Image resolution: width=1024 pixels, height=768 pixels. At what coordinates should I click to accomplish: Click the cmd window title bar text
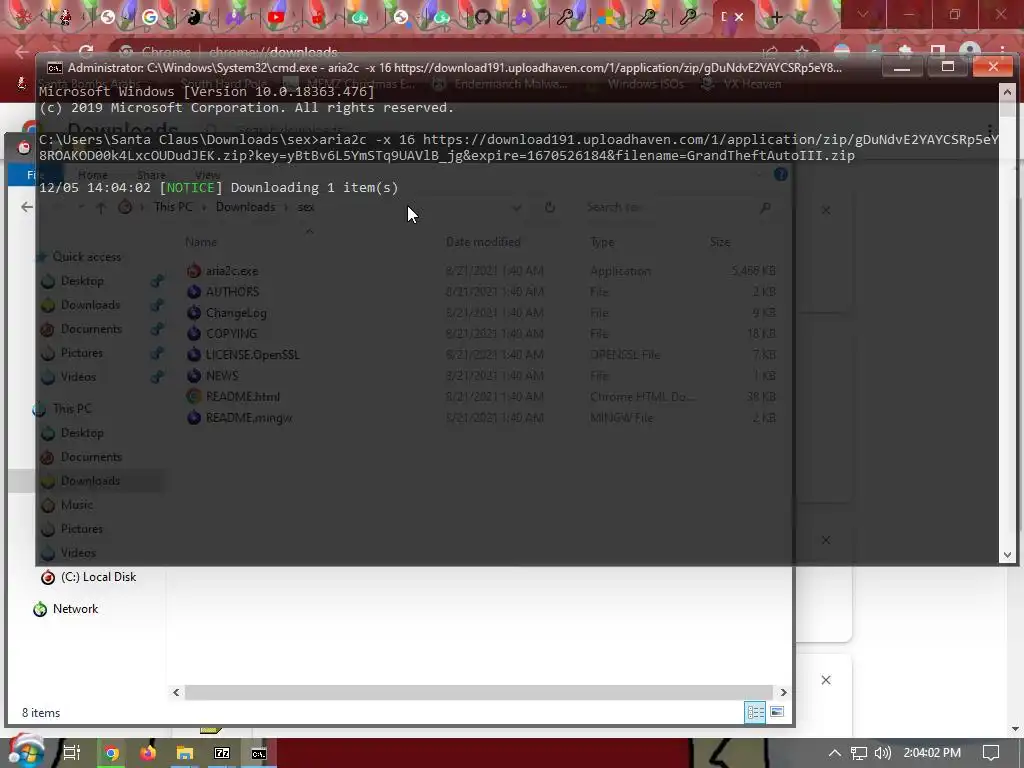[x=455, y=67]
